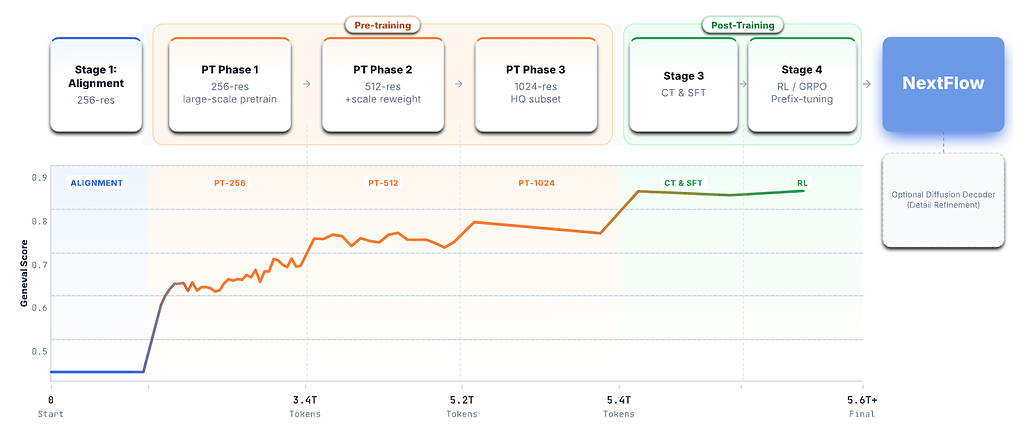Open the PT Phase 2 scale reweight card
The height and width of the screenshot is (446, 1028).
[382, 84]
